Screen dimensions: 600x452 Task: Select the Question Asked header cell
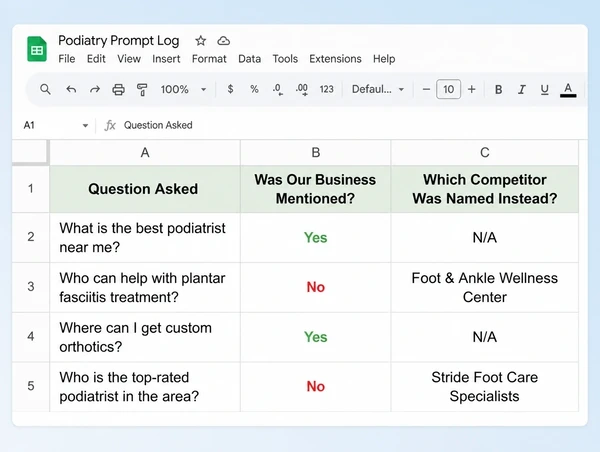pyautogui.click(x=145, y=189)
